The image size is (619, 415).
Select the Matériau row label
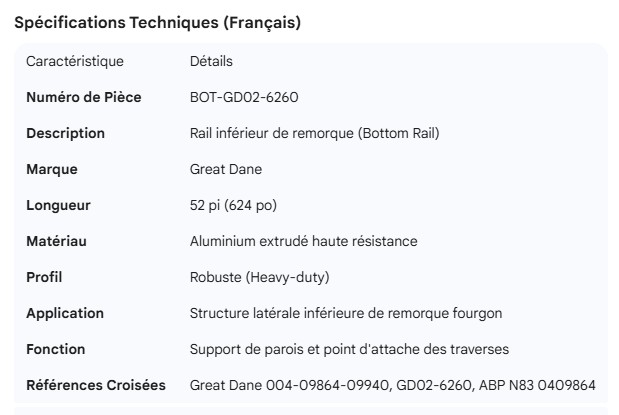tap(57, 241)
